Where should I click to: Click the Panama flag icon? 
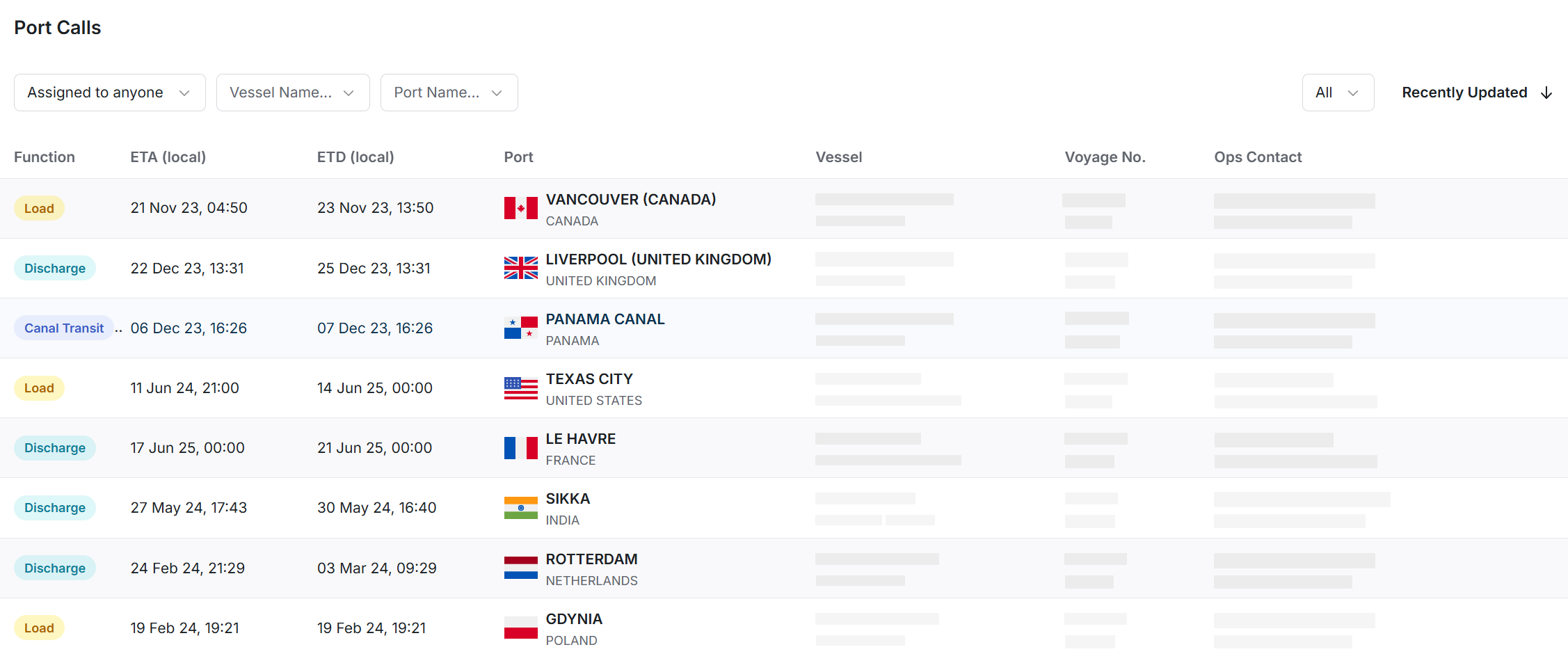pos(520,328)
